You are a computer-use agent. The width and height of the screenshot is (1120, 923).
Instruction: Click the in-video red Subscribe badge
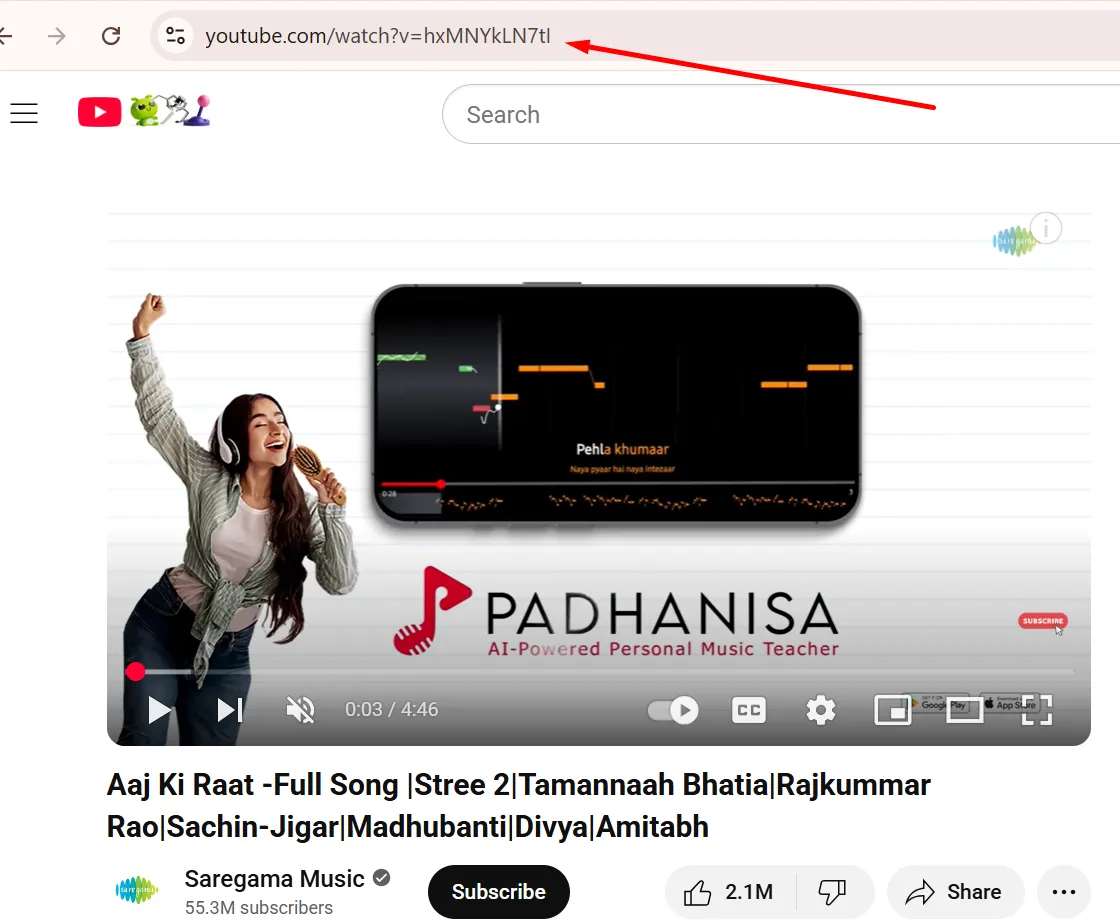pos(1043,621)
